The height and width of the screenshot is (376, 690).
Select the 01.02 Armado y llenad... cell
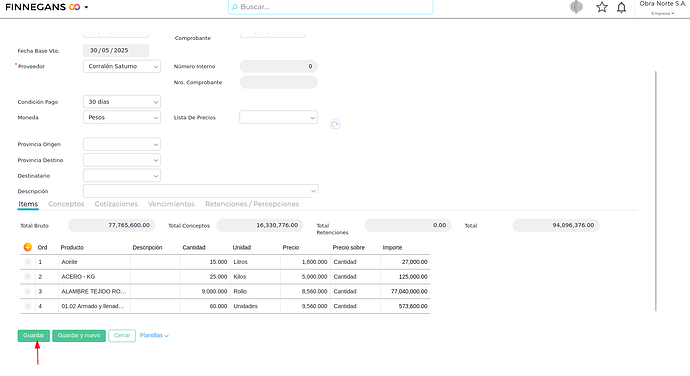[x=95, y=306]
